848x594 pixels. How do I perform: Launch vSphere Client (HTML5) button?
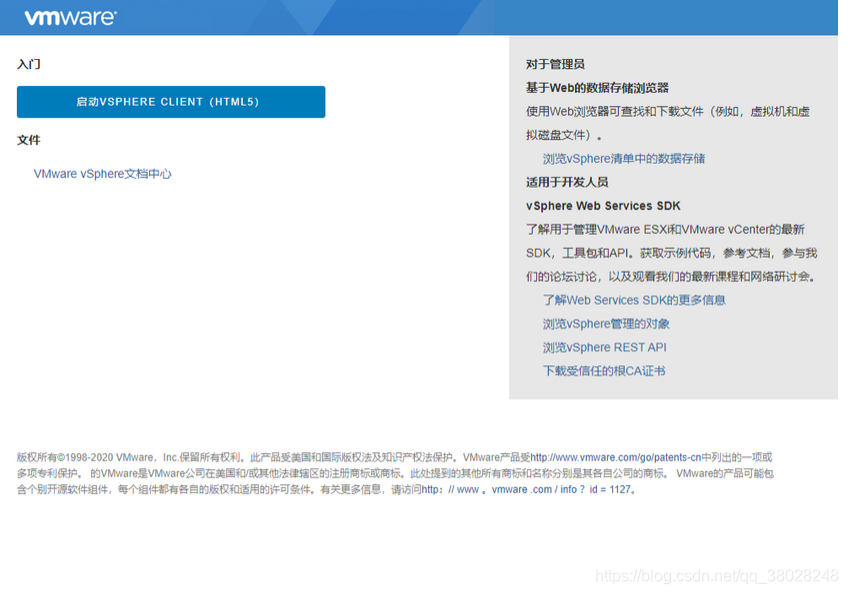171,102
